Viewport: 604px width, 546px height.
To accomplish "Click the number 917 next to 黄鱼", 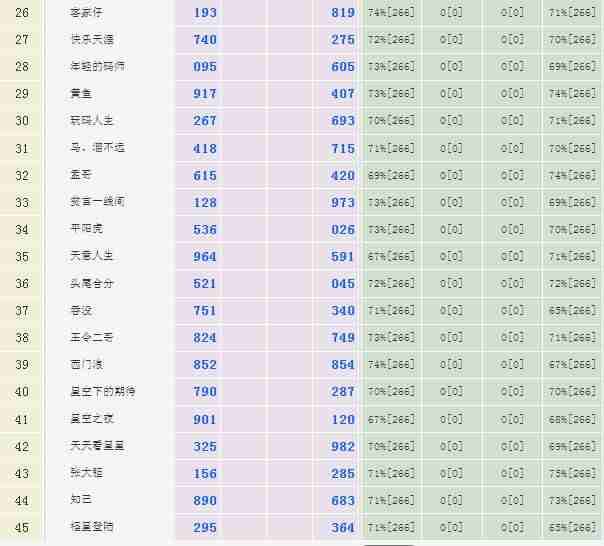I will 205,94.
